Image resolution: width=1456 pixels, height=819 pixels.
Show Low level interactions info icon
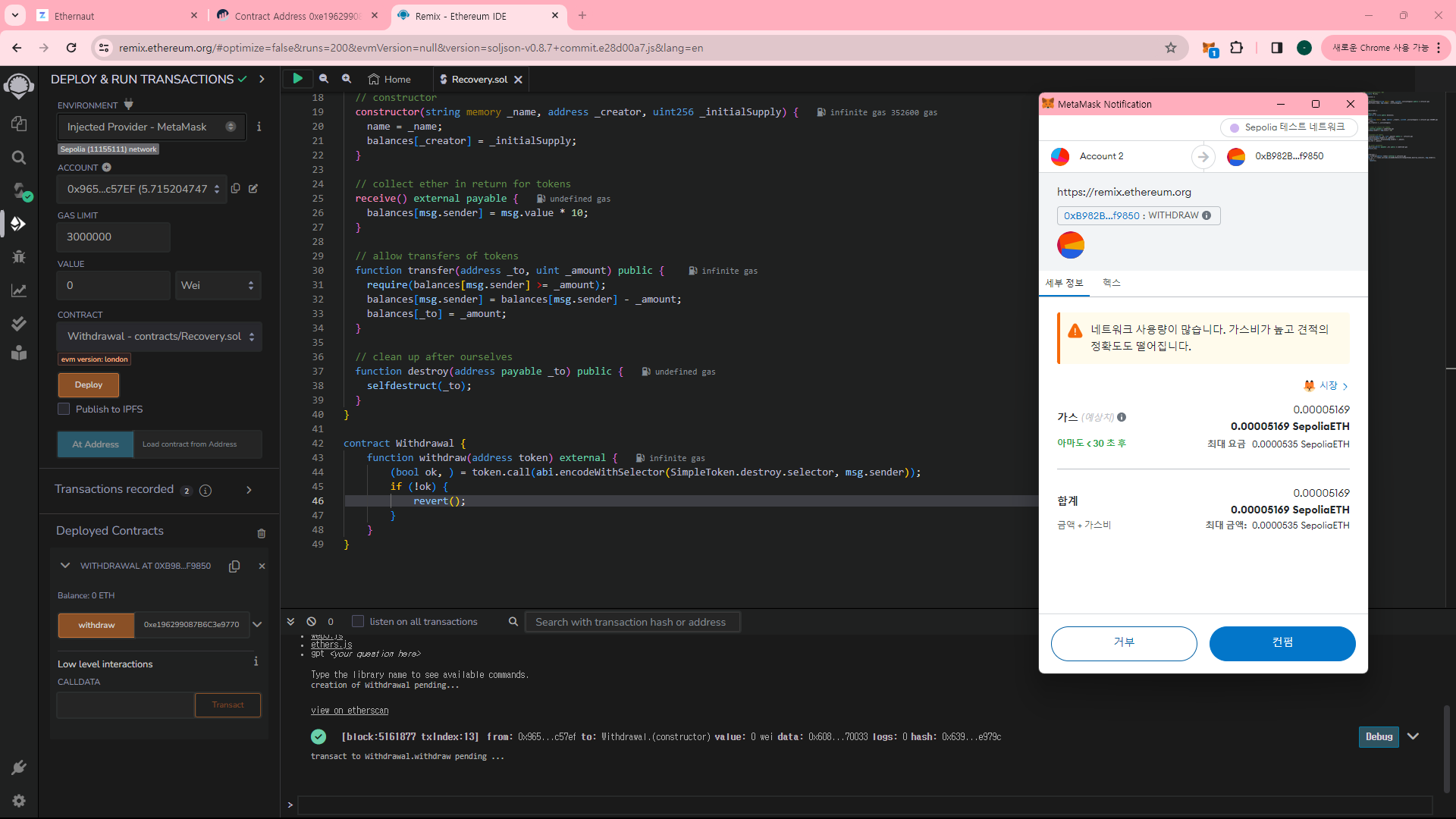[256, 661]
